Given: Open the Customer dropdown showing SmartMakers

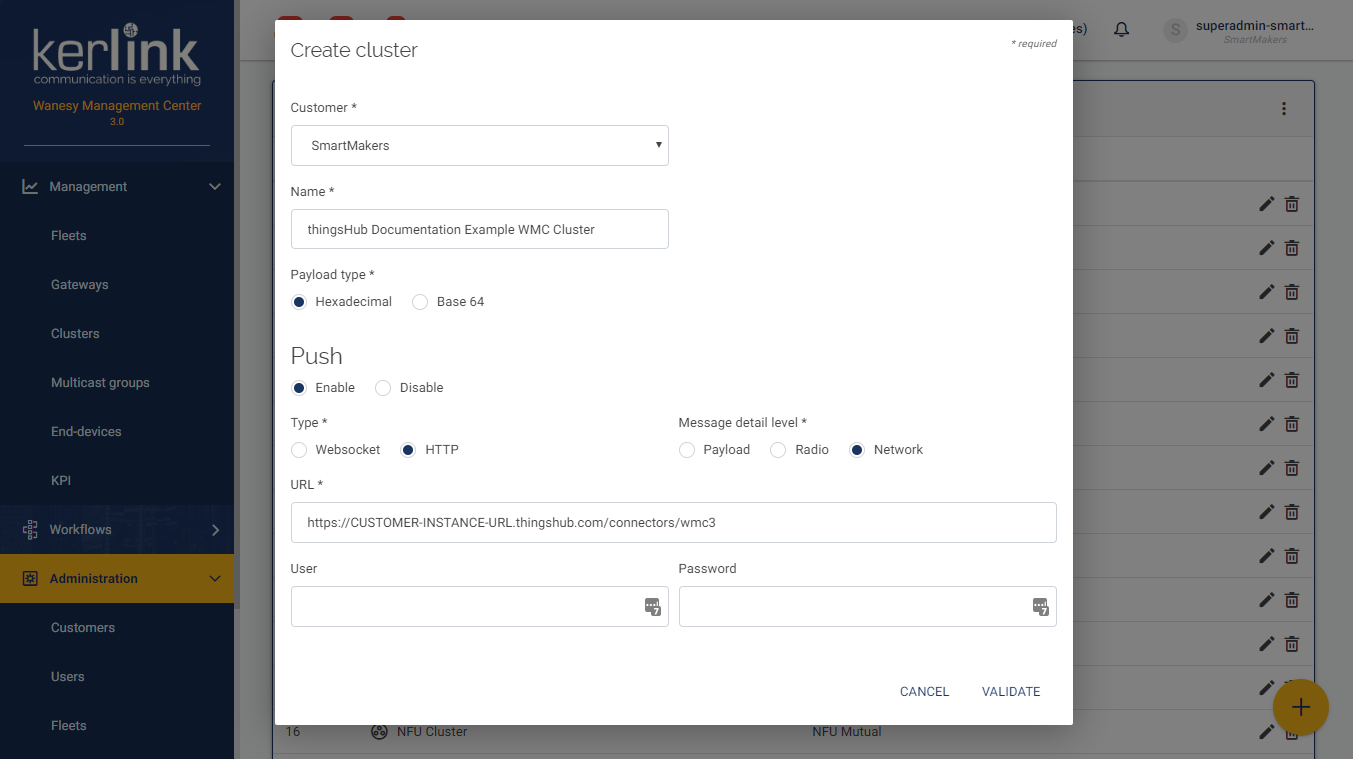Looking at the screenshot, I should [479, 145].
